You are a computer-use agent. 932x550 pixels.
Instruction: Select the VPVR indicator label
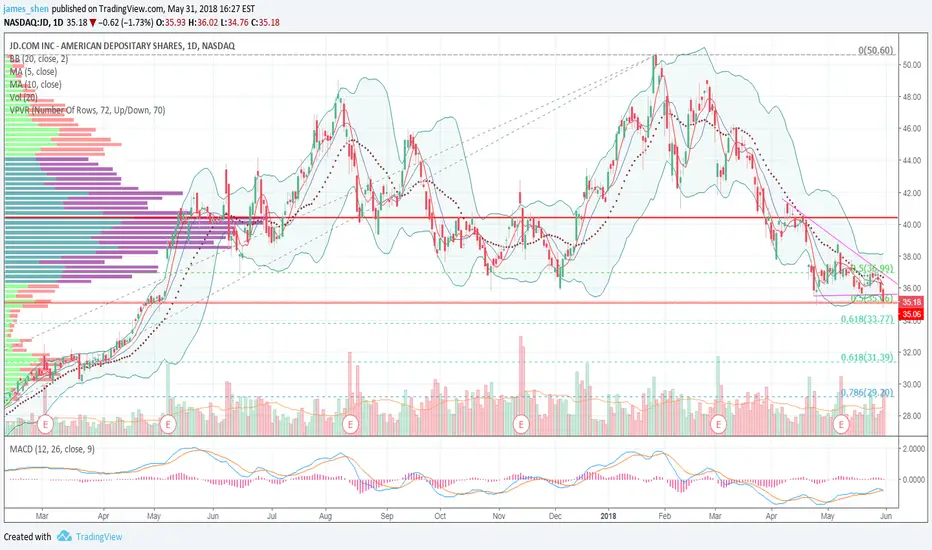pos(87,111)
